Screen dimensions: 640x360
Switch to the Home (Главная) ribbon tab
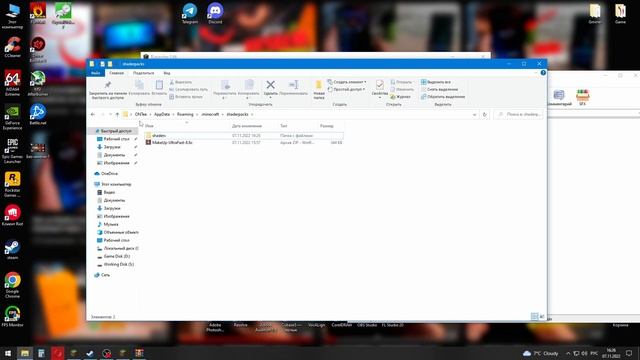pyautogui.click(x=116, y=73)
